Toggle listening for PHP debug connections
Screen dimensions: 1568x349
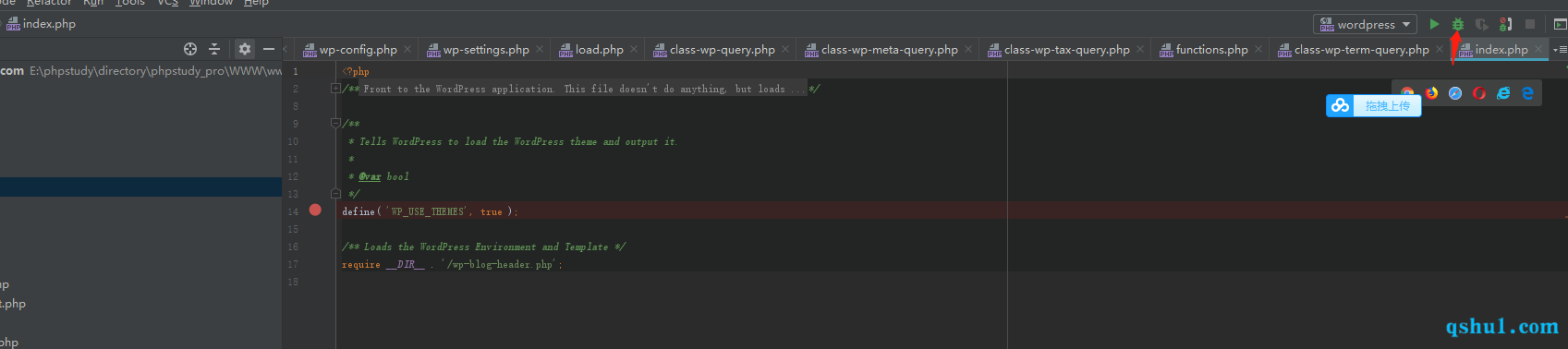pos(1505,24)
